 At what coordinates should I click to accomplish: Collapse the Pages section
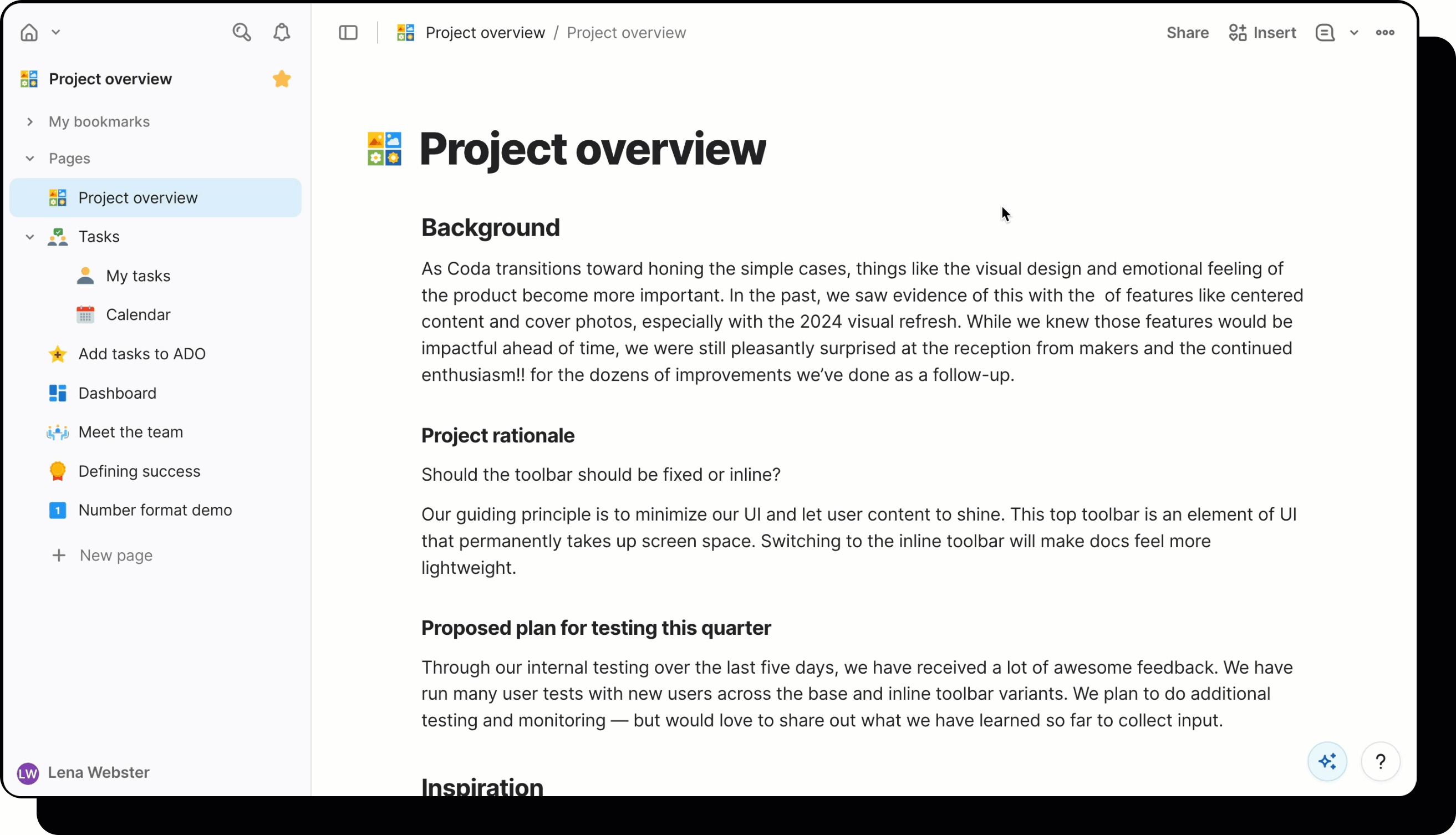point(30,158)
